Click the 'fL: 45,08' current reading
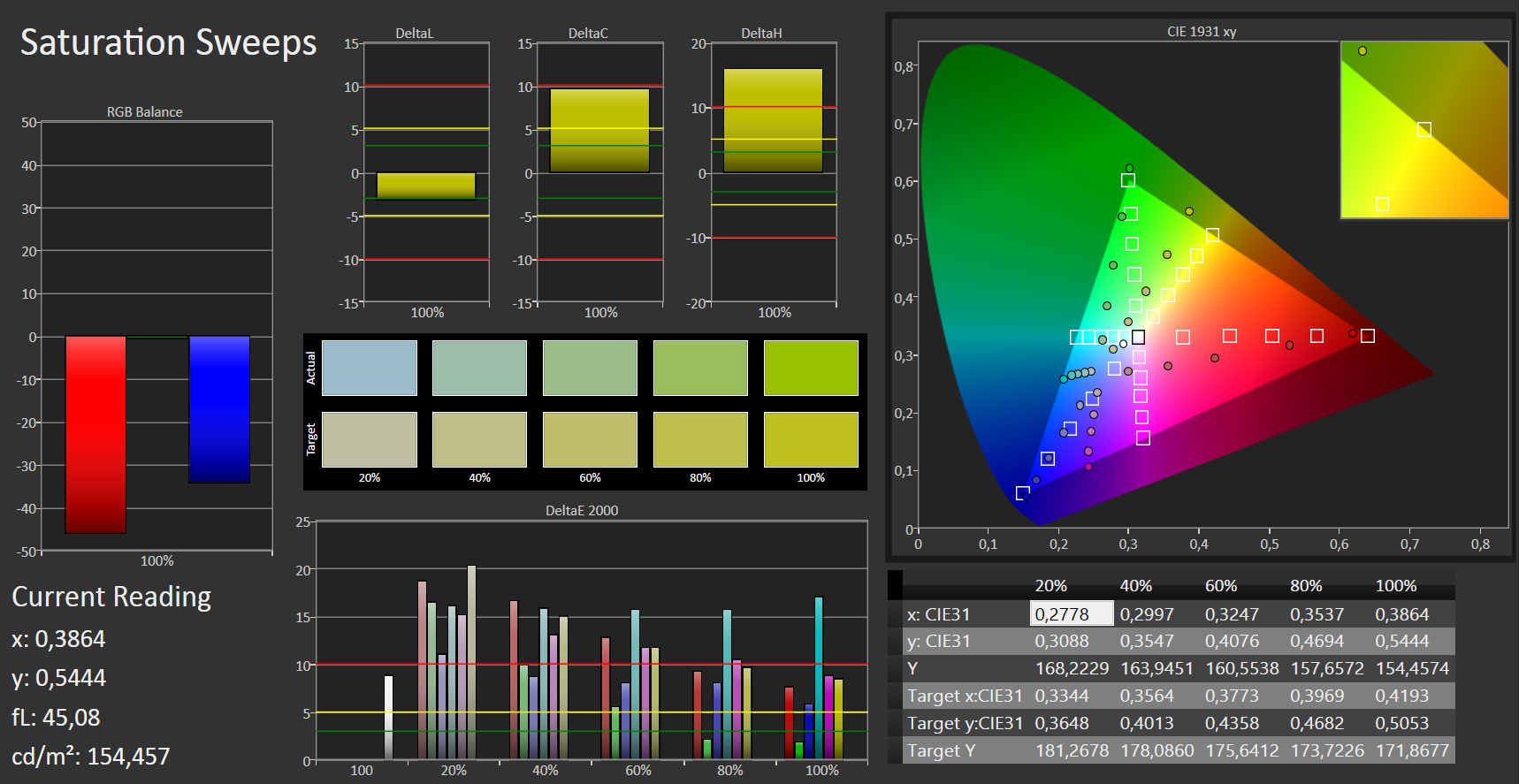Image resolution: width=1519 pixels, height=784 pixels. click(56, 717)
